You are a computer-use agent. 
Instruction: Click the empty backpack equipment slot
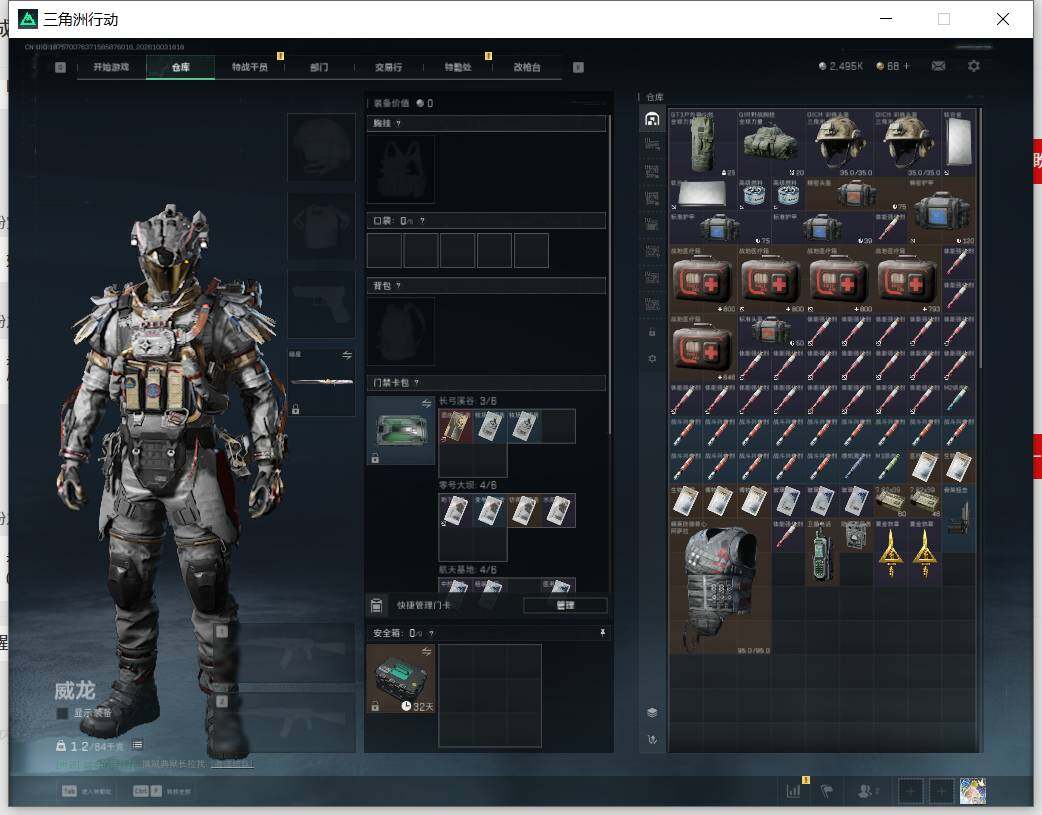pos(401,332)
